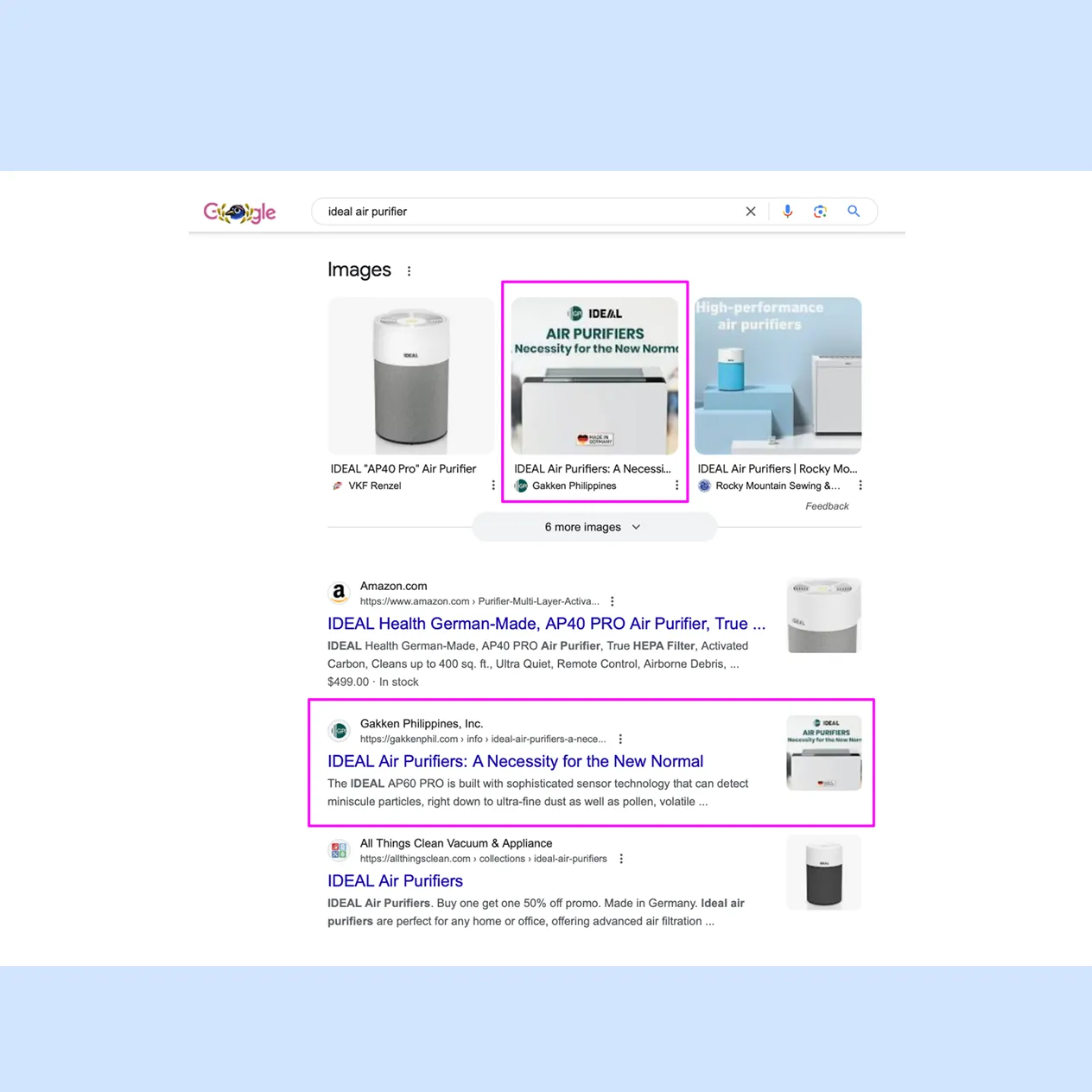This screenshot has height=1092, width=1092.
Task: Click Gakken Philippines, Inc. site name
Action: tap(422, 723)
